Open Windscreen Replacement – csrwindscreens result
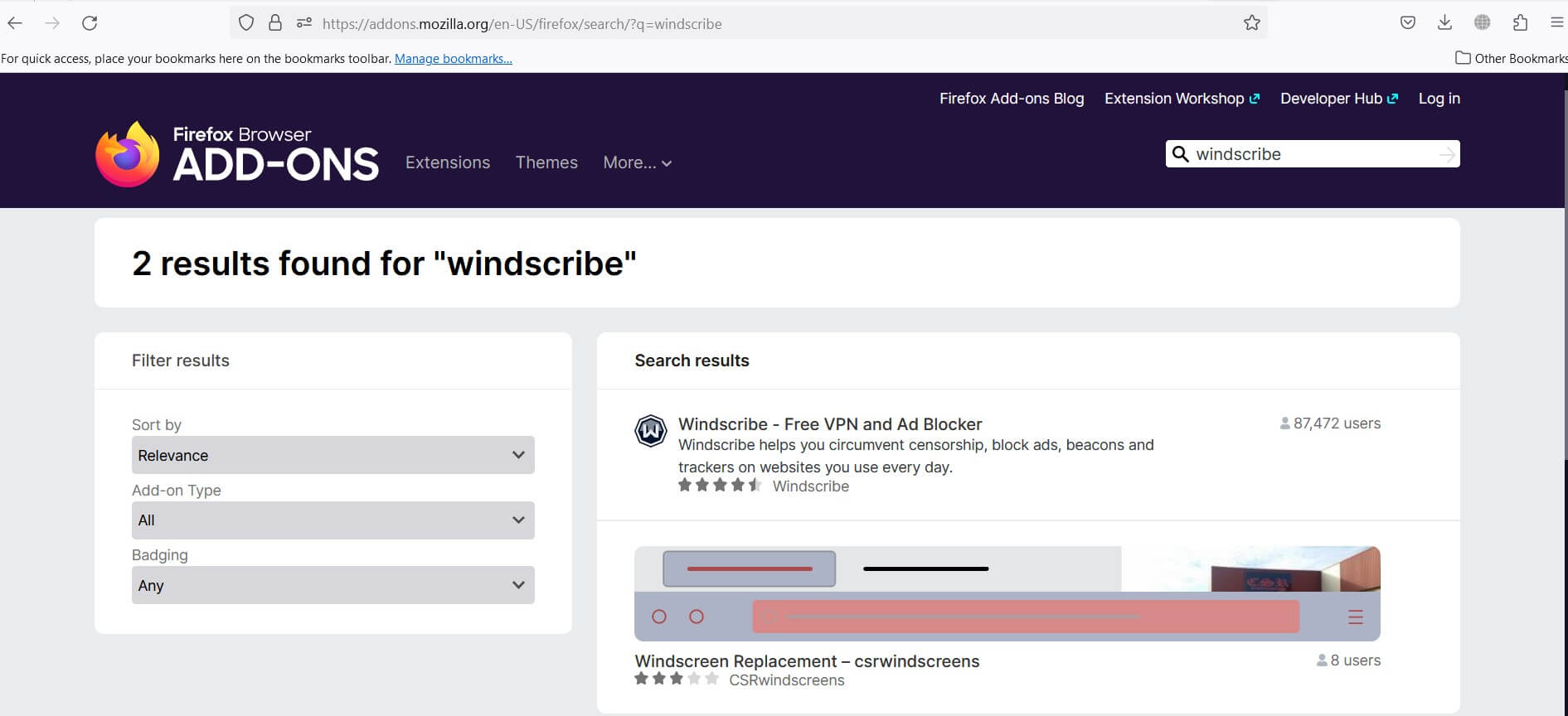1568x716 pixels. (x=807, y=661)
